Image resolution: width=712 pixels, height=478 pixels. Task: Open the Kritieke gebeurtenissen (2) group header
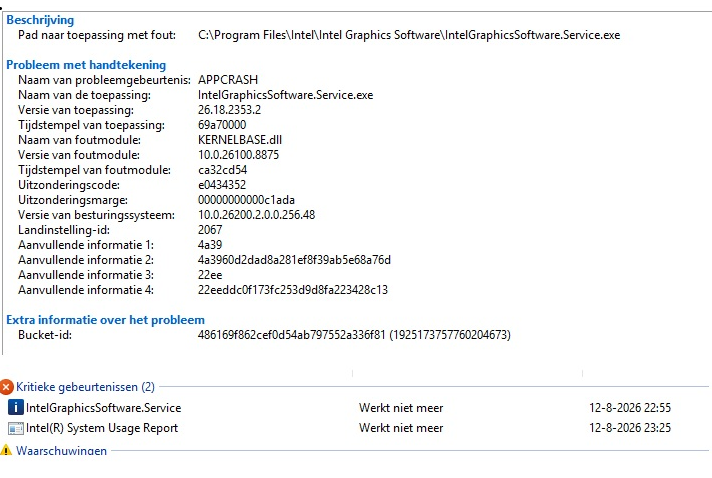(x=85, y=387)
